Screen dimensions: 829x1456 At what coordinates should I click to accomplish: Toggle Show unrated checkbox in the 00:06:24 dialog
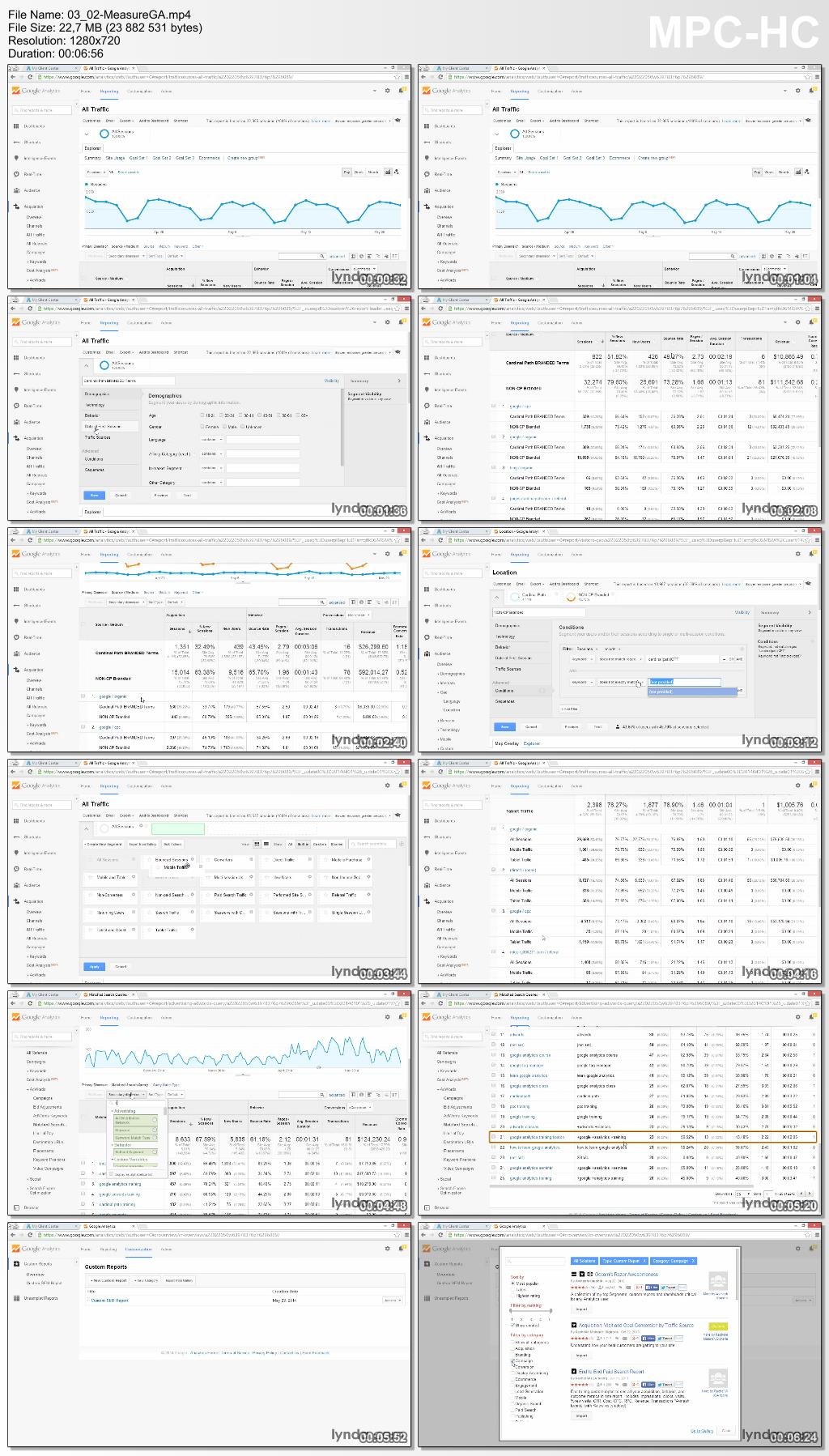click(512, 1325)
